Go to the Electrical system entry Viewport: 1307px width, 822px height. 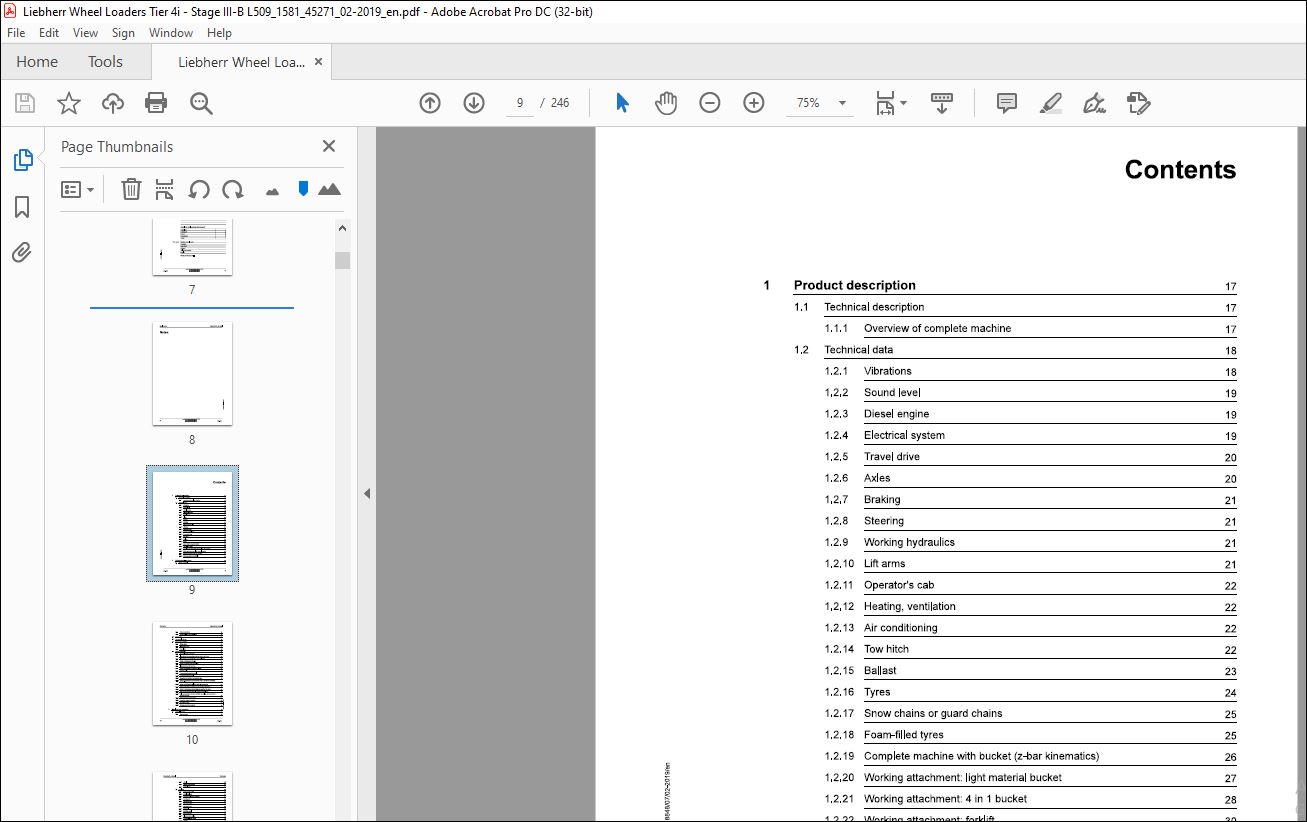[x=904, y=435]
